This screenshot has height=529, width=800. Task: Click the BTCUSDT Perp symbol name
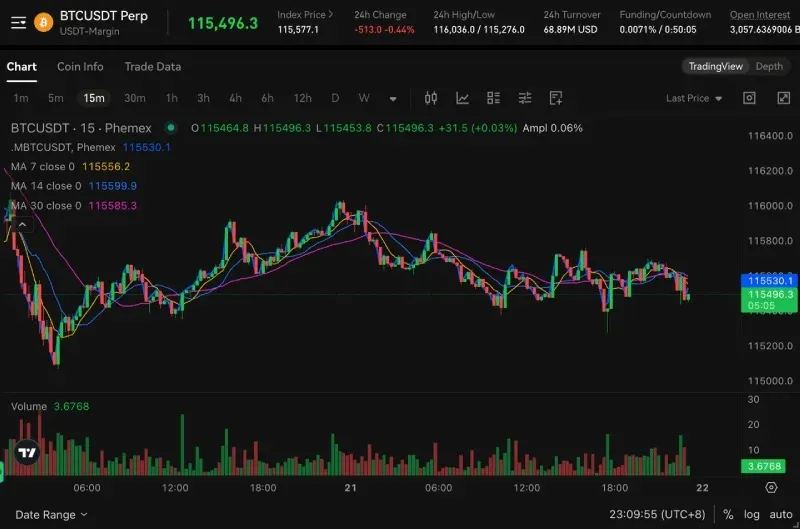tap(104, 16)
